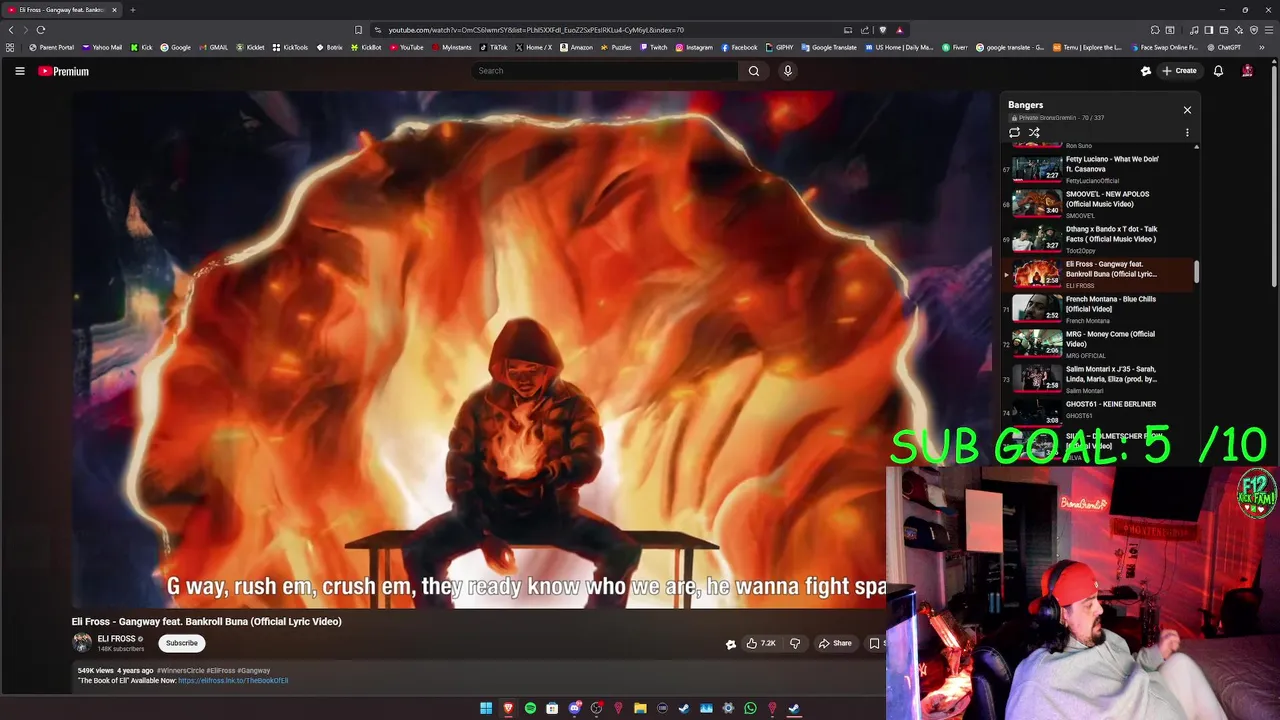Viewport: 1280px width, 720px height.
Task: Toggle shuffle for the Bangers playlist
Action: tap(1034, 132)
